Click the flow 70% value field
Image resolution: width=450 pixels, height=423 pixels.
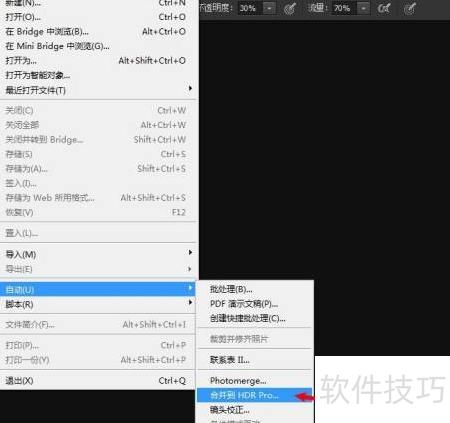tap(344, 8)
